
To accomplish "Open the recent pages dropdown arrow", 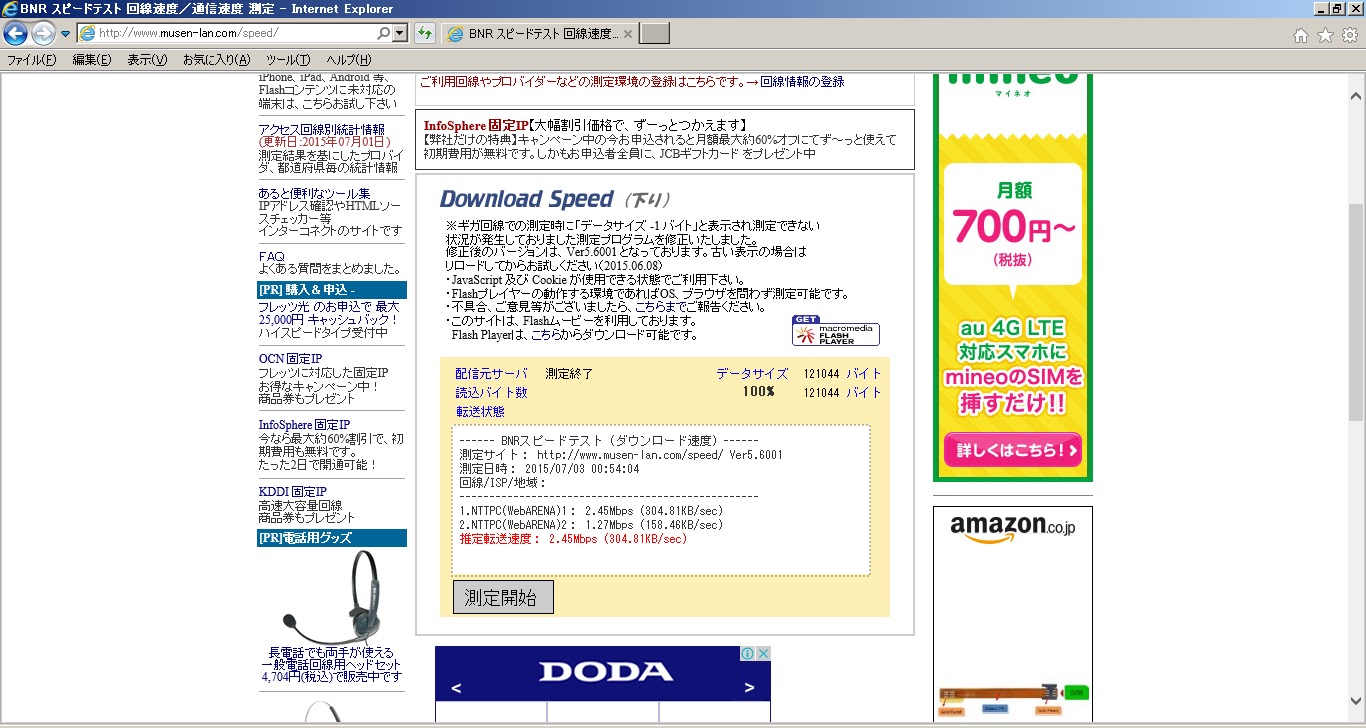I will click(65, 34).
